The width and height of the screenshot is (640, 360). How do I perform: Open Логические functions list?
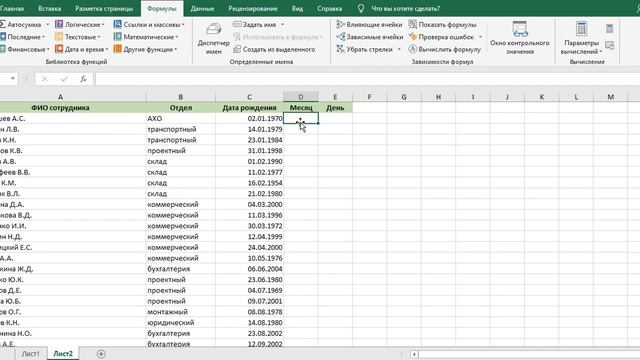(x=79, y=24)
